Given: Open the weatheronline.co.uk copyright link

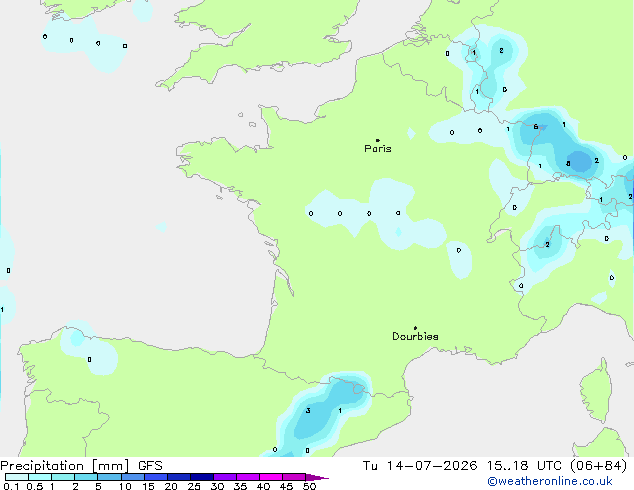Looking at the screenshot, I should (x=550, y=481).
